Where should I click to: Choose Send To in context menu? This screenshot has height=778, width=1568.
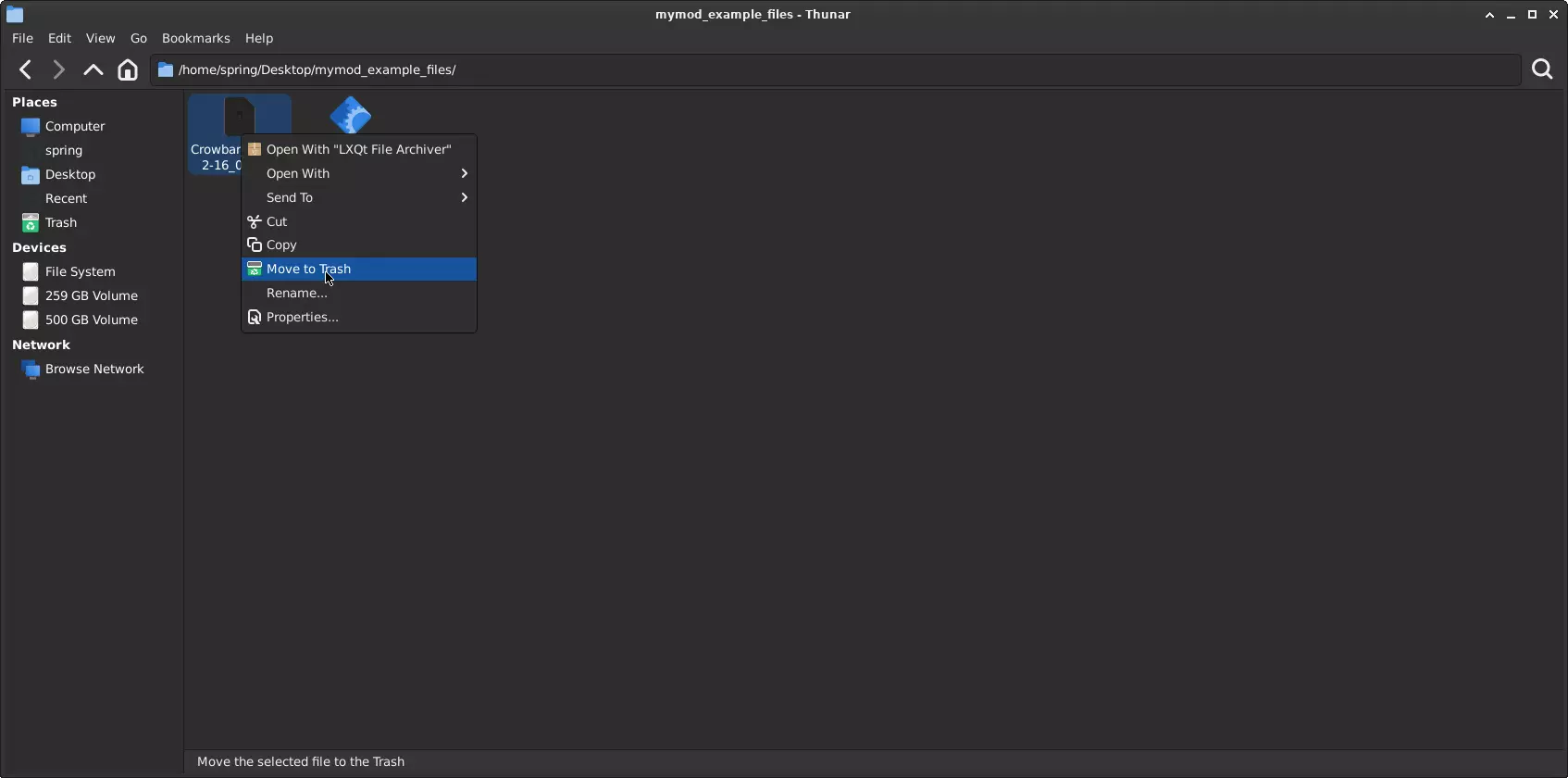pos(359,197)
